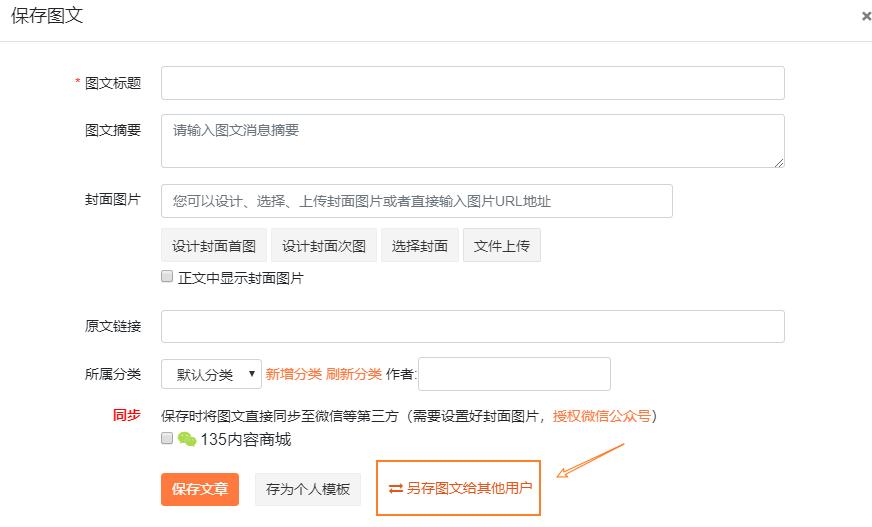Click the 选择封面 button

420,245
